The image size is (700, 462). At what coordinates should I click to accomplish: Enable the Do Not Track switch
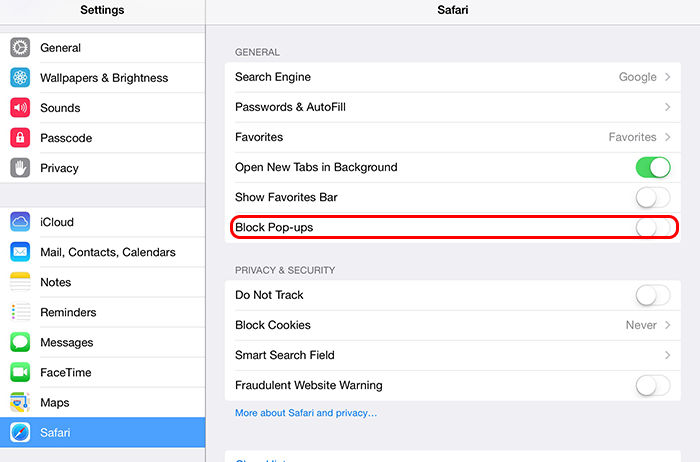tap(653, 295)
